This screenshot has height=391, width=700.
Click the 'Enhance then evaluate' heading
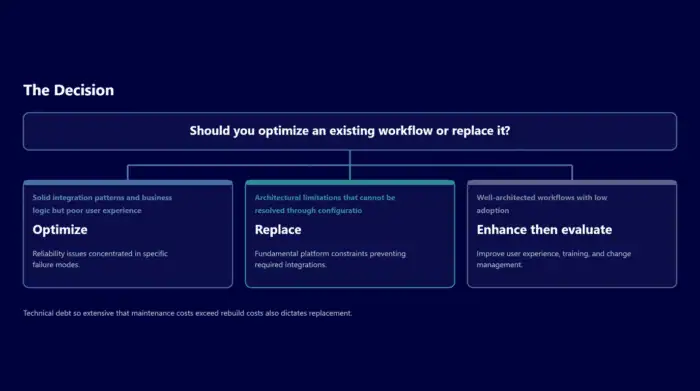pos(544,229)
